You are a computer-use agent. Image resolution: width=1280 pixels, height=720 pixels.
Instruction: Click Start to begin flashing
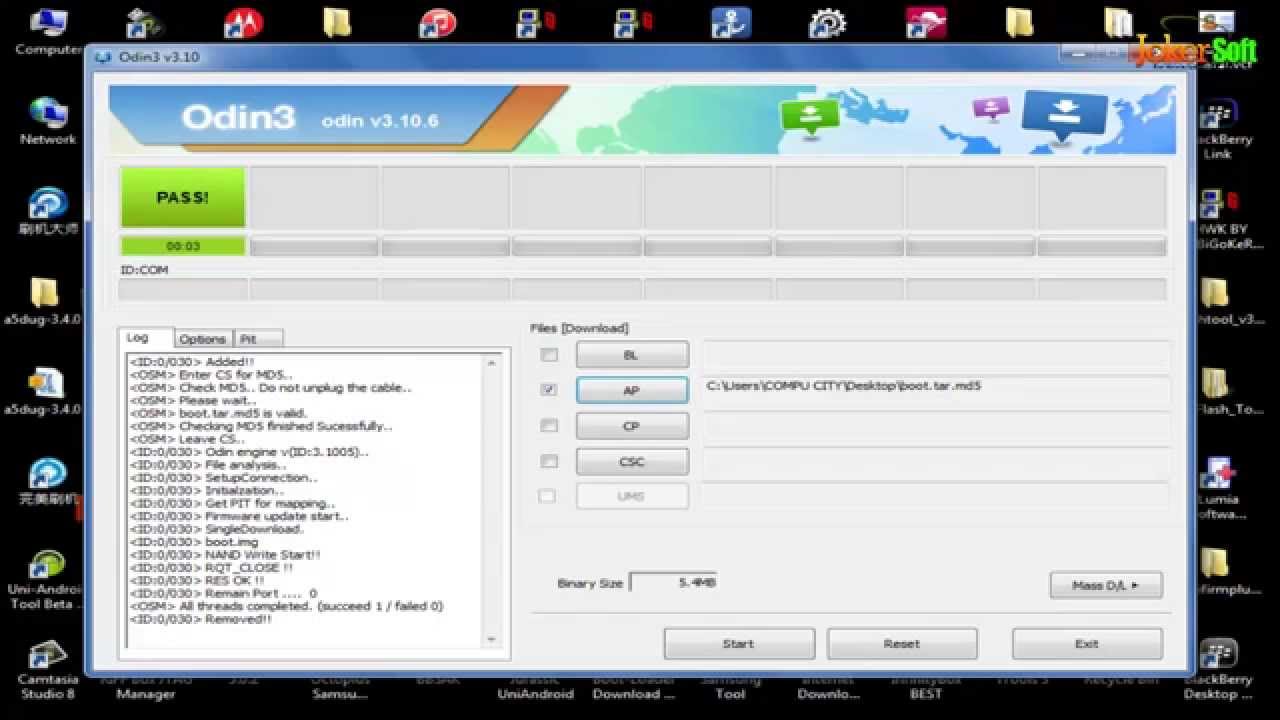pyautogui.click(x=739, y=643)
